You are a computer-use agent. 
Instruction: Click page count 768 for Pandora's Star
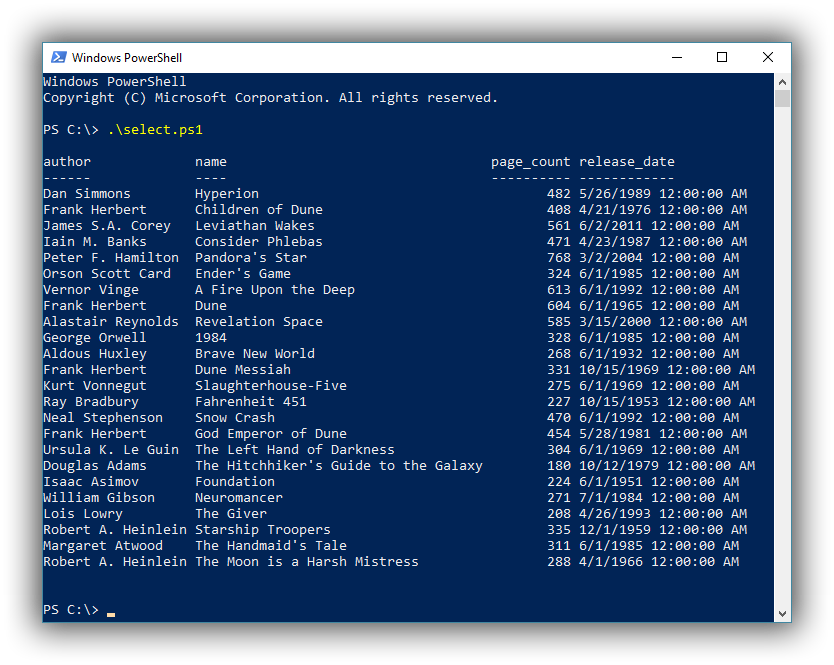pos(559,258)
